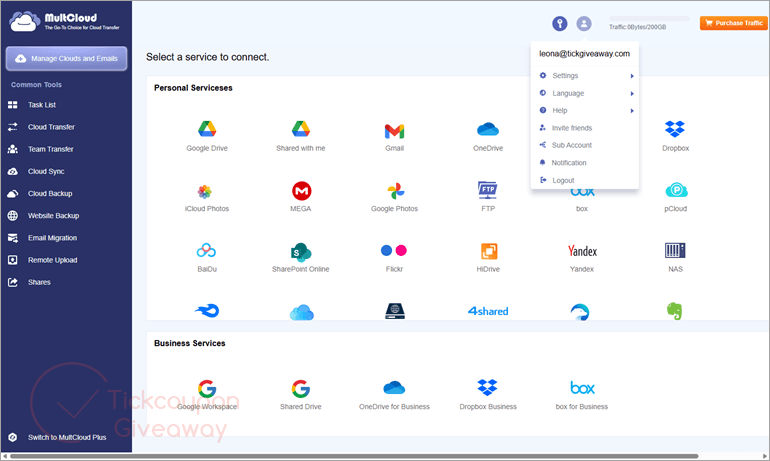This screenshot has height=461, width=770.
Task: Connect Gmail service
Action: 394,137
